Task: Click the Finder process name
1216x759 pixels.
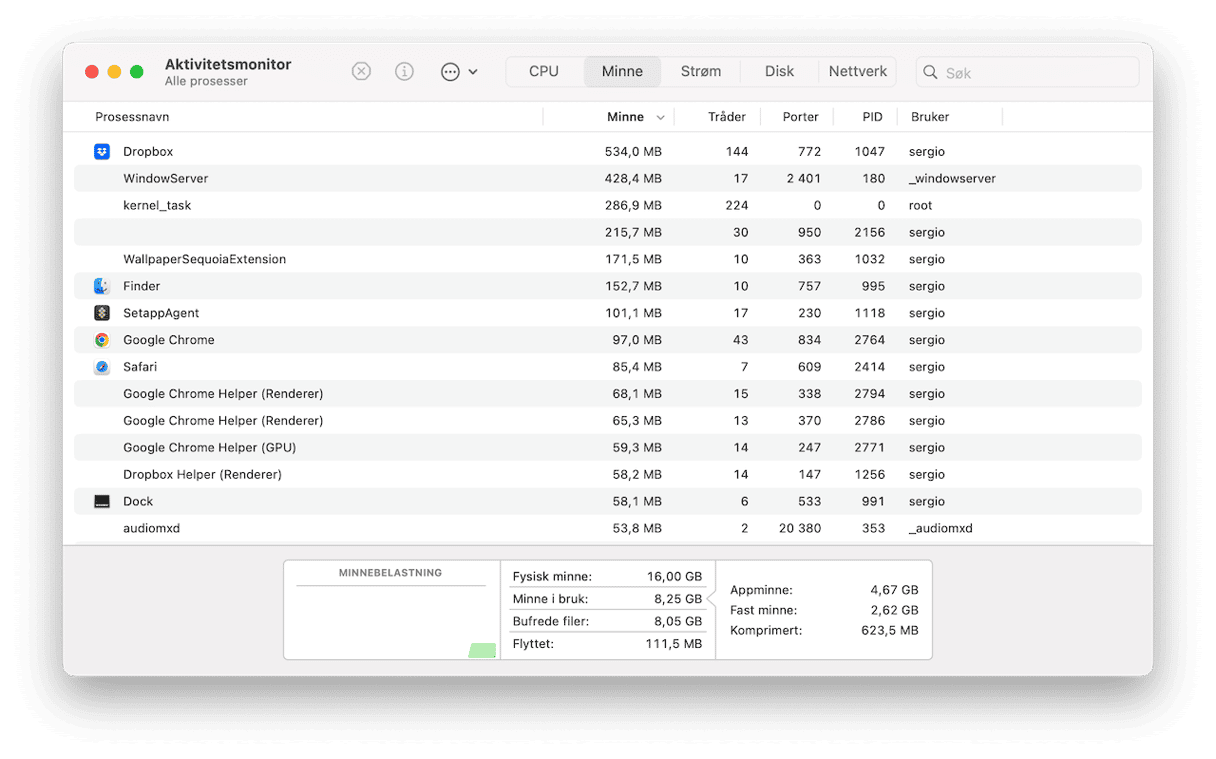Action: (x=142, y=286)
